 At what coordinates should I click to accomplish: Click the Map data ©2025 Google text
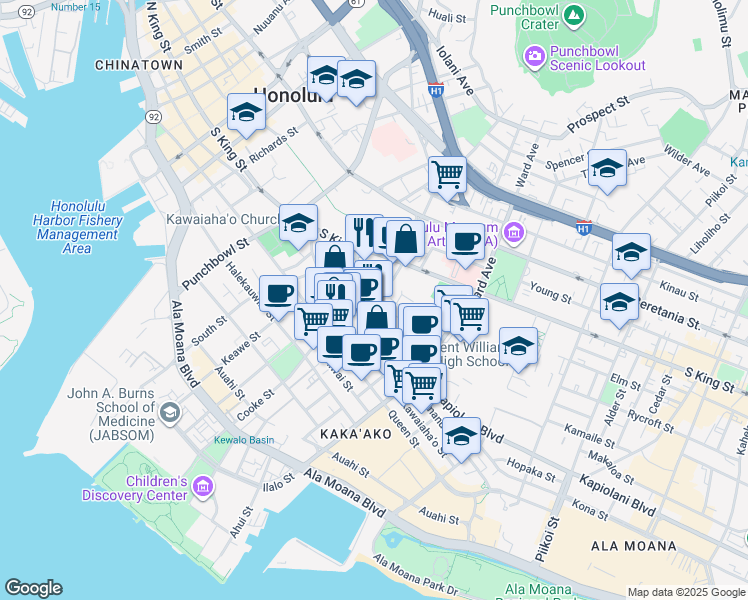click(685, 592)
